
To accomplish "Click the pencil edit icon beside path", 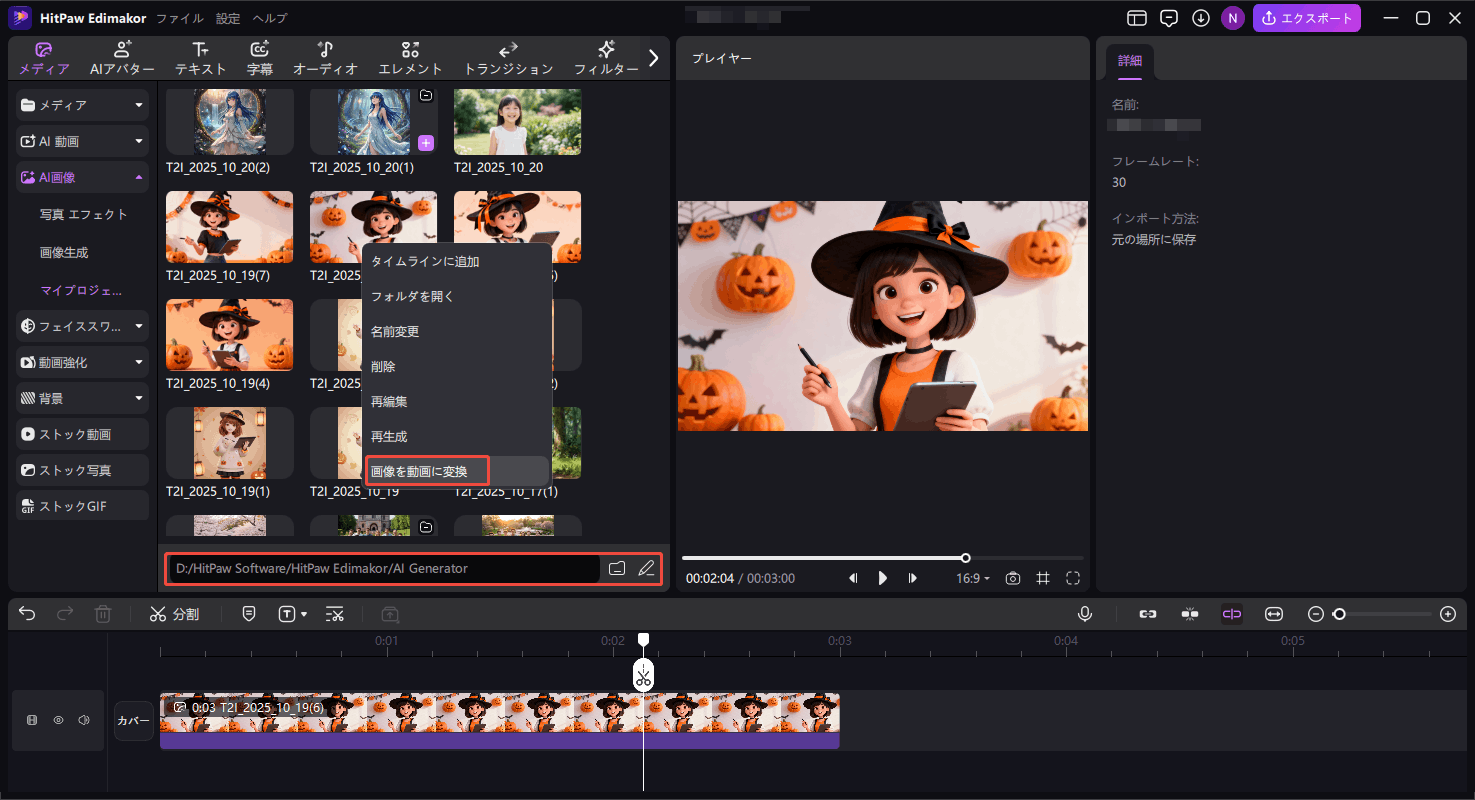I will click(646, 568).
